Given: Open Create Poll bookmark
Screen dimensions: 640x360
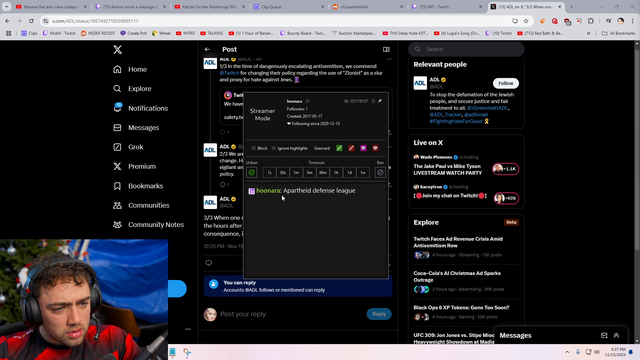Looking at the screenshot, I should coord(133,33).
